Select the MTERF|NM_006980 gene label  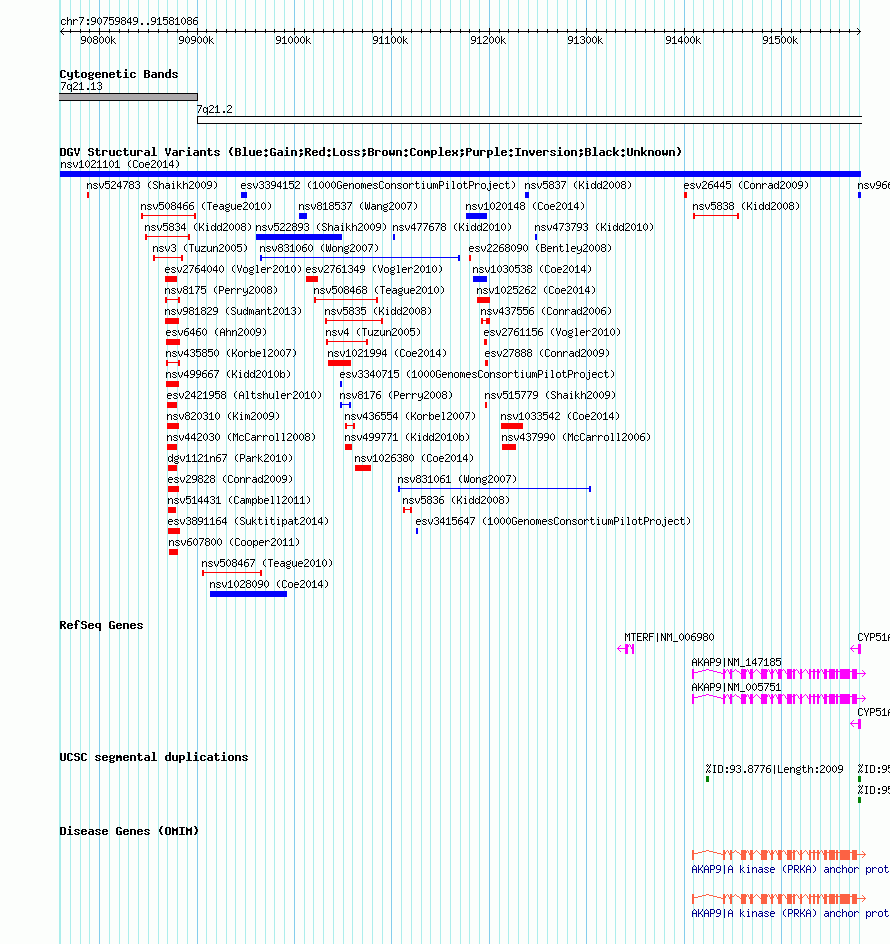pos(669,638)
